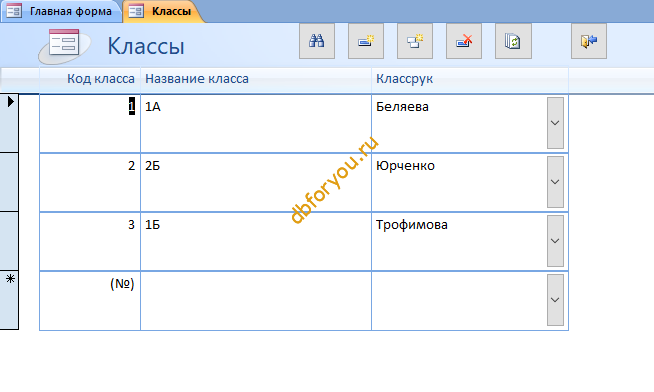Click the binoculars Find record button

click(317, 41)
